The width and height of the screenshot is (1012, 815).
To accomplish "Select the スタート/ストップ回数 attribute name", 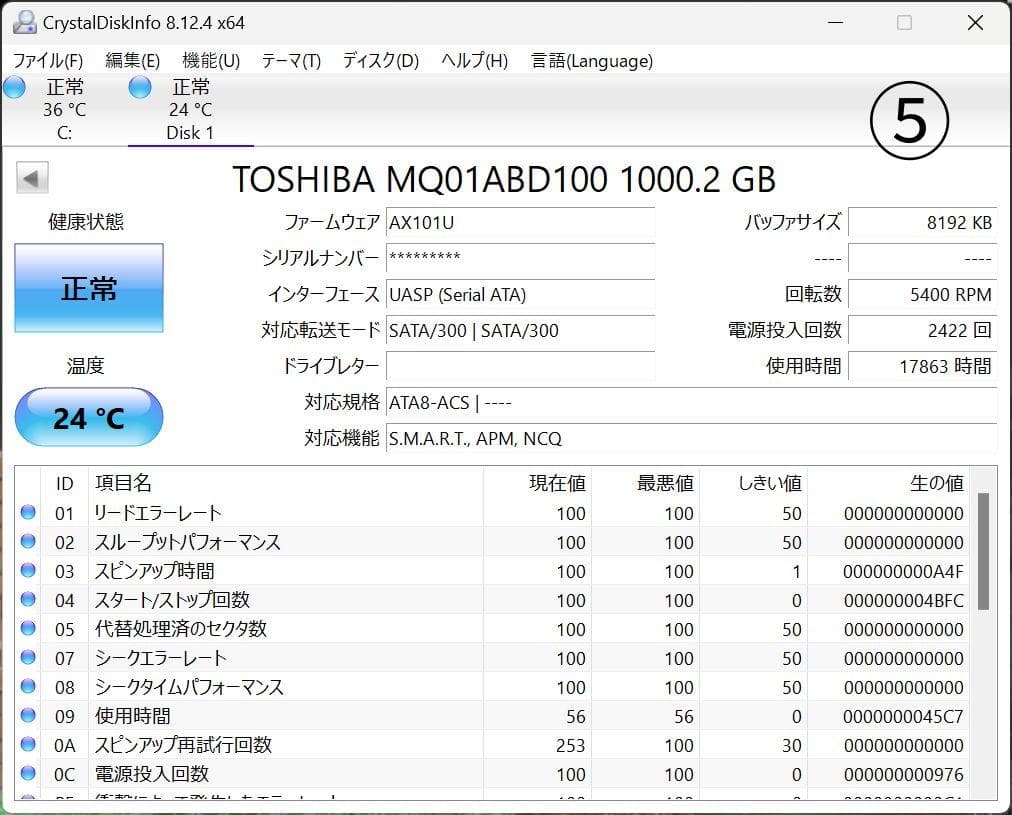I will (x=172, y=600).
